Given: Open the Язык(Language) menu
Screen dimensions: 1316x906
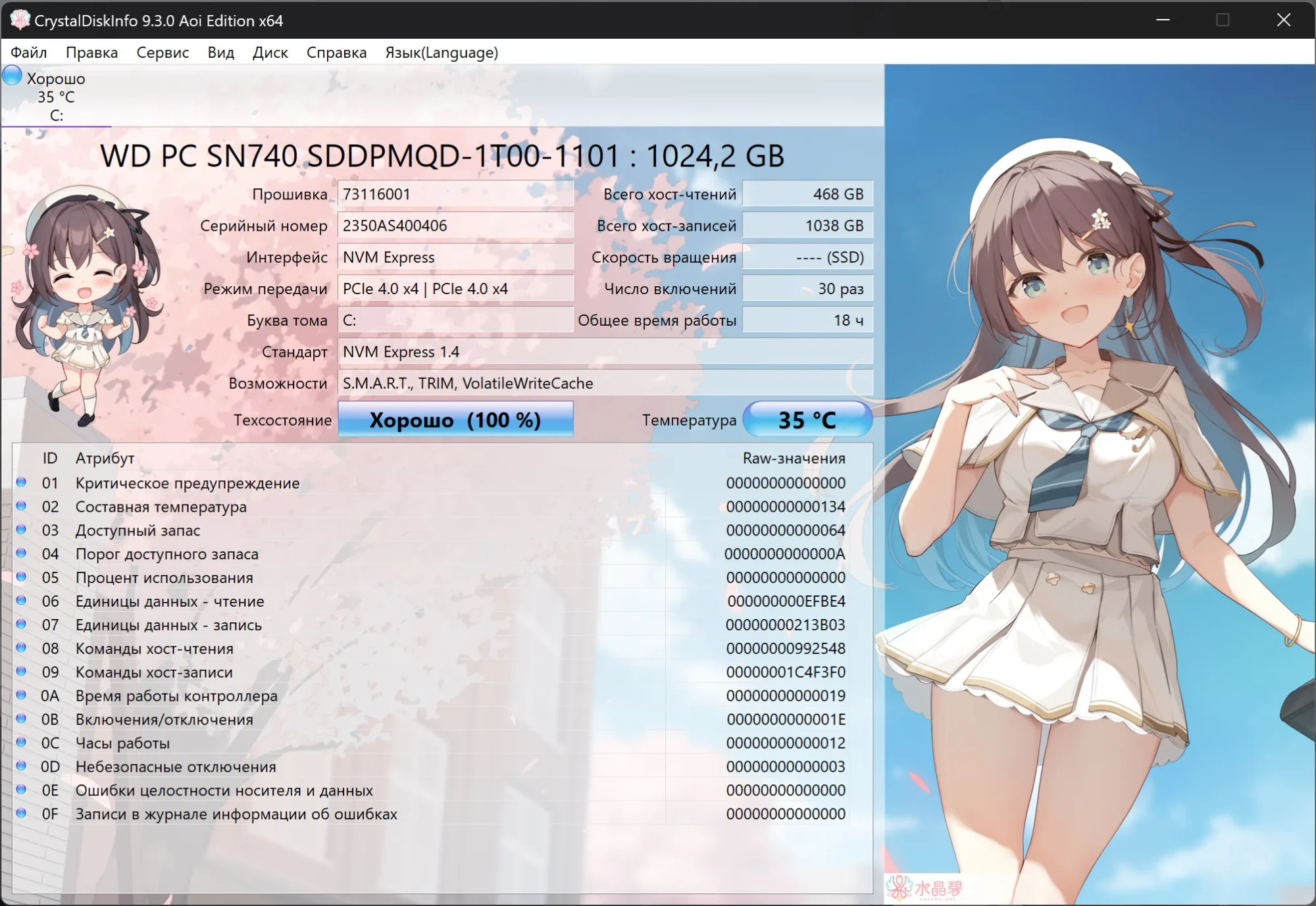Looking at the screenshot, I should click(442, 53).
